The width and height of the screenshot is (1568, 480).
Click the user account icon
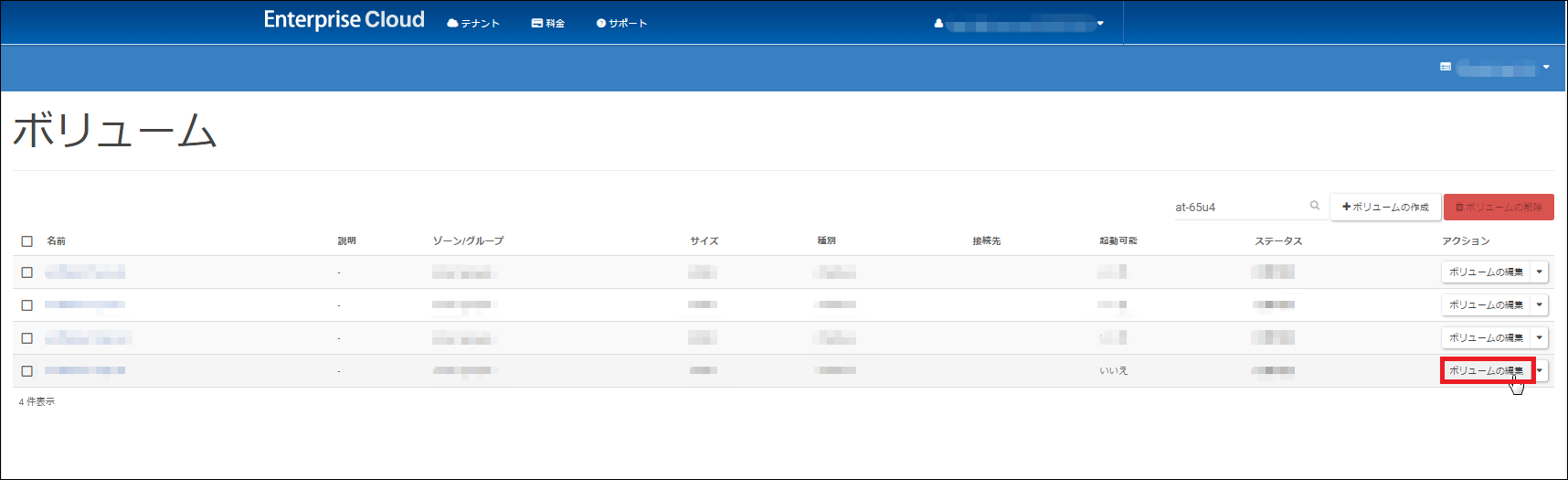938,24
